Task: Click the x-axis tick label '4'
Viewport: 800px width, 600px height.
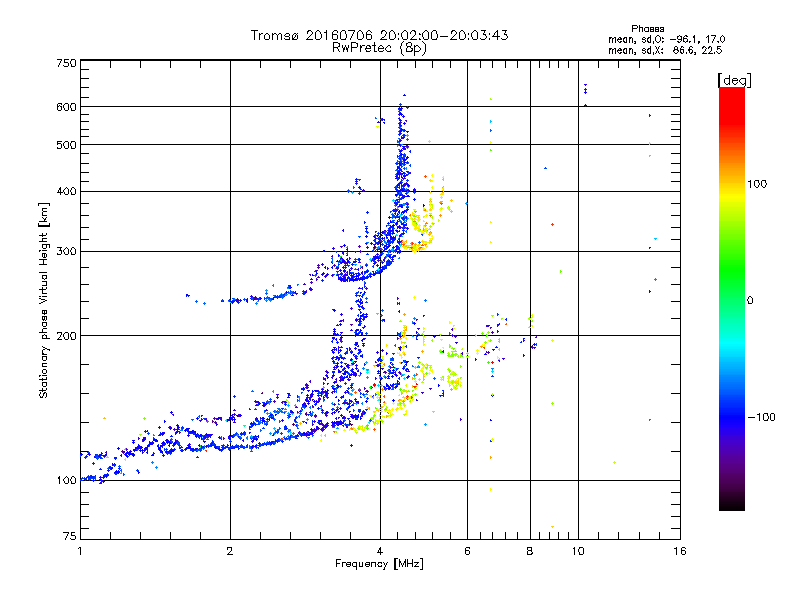Action: coord(380,551)
